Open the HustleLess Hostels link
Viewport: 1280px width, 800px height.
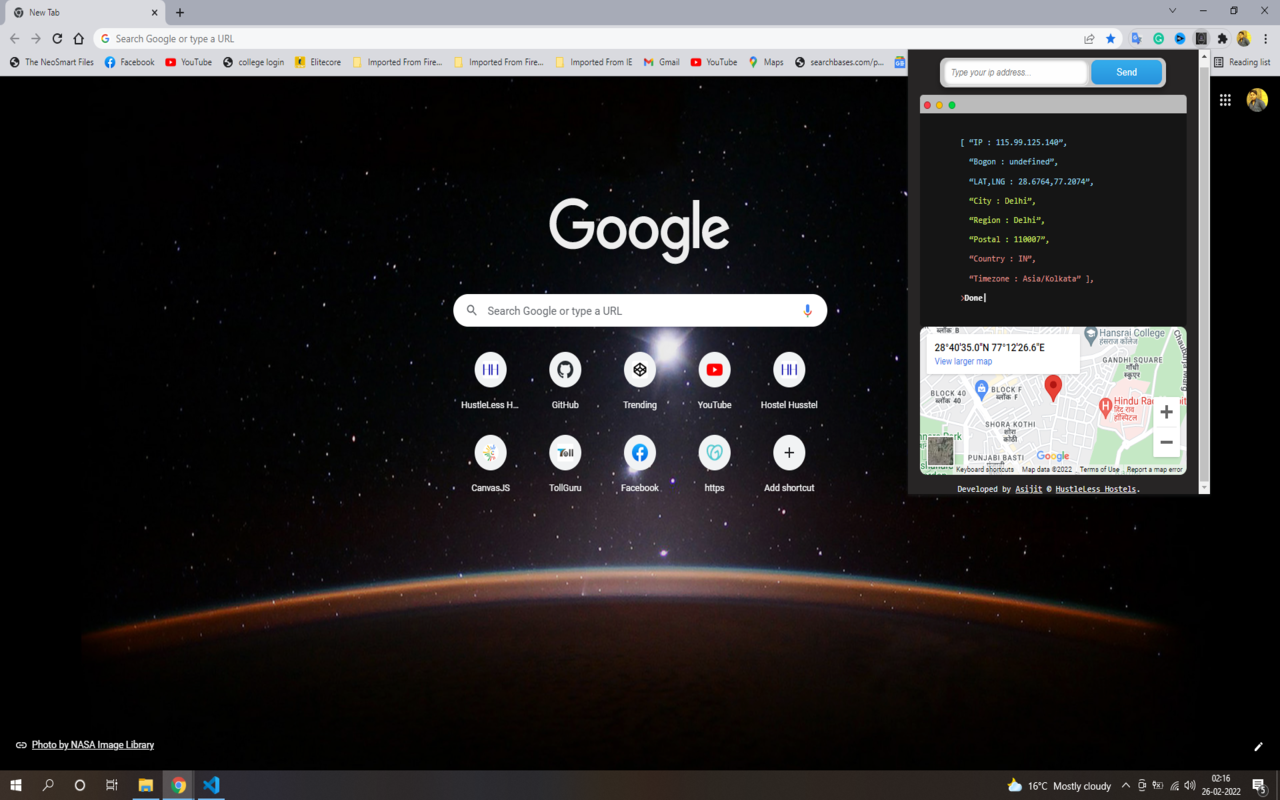tap(1096, 489)
